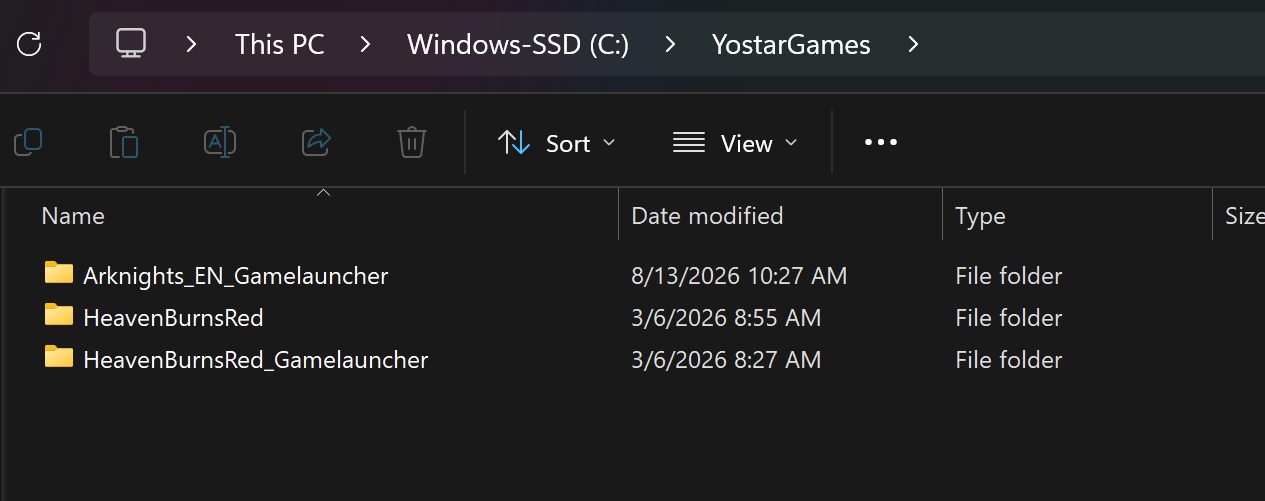Click File folder type of HeavenBurnsRed_Gamelauncher
This screenshot has width=1265, height=501.
[x=1009, y=360]
